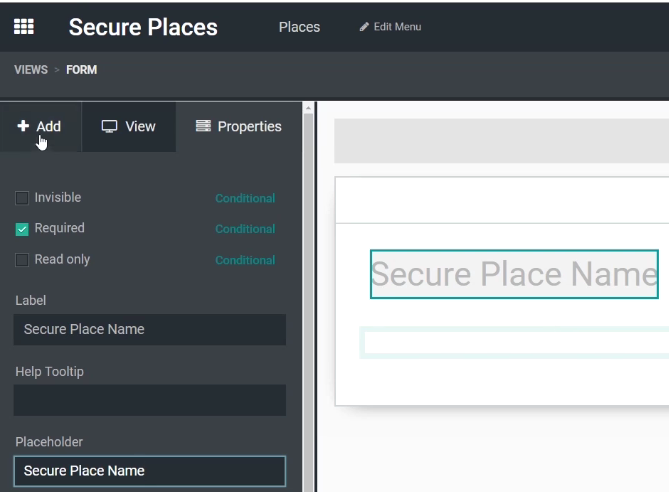669x492 pixels.
Task: Click the Placeholder input field
Action: click(150, 471)
